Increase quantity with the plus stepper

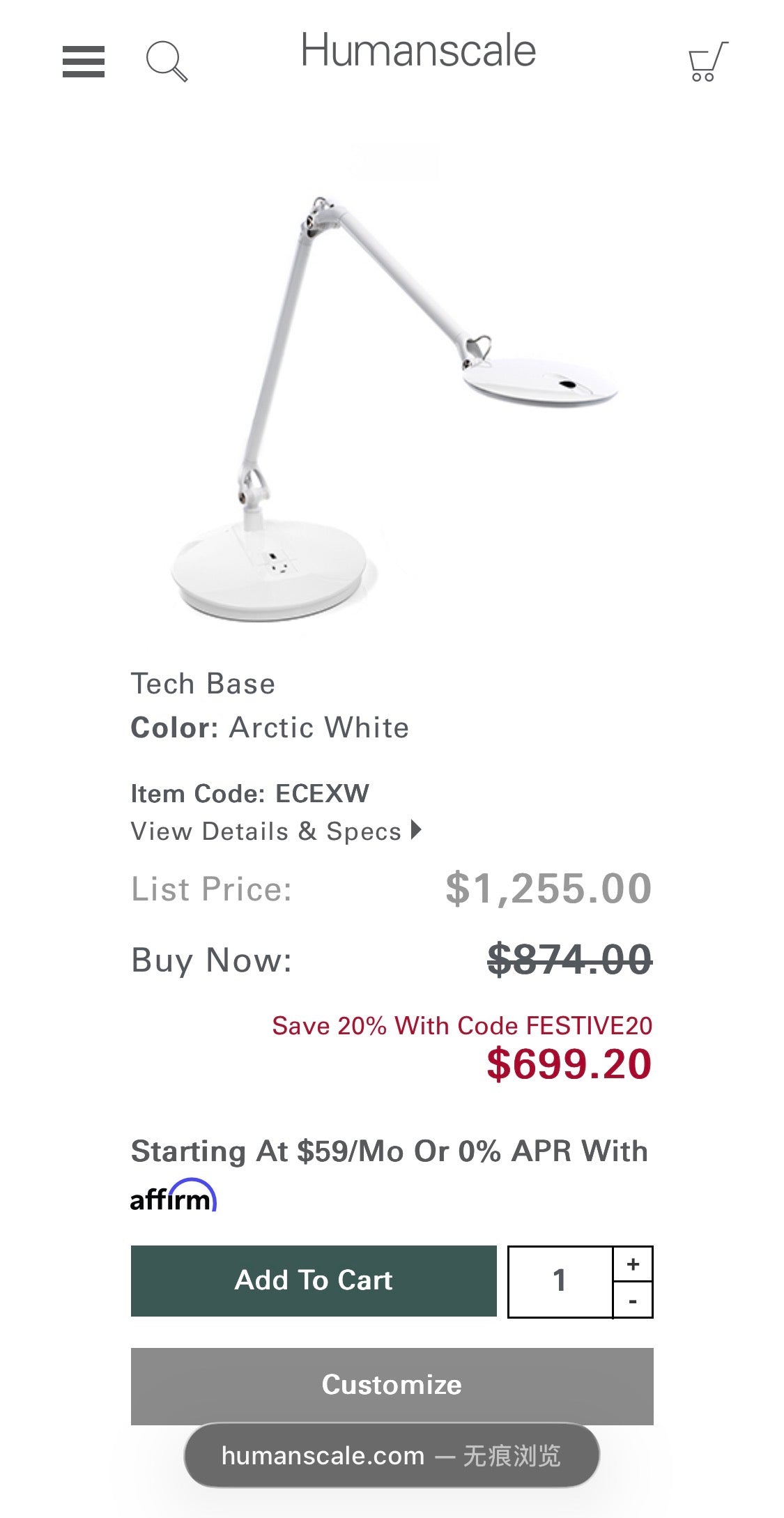coord(632,1262)
